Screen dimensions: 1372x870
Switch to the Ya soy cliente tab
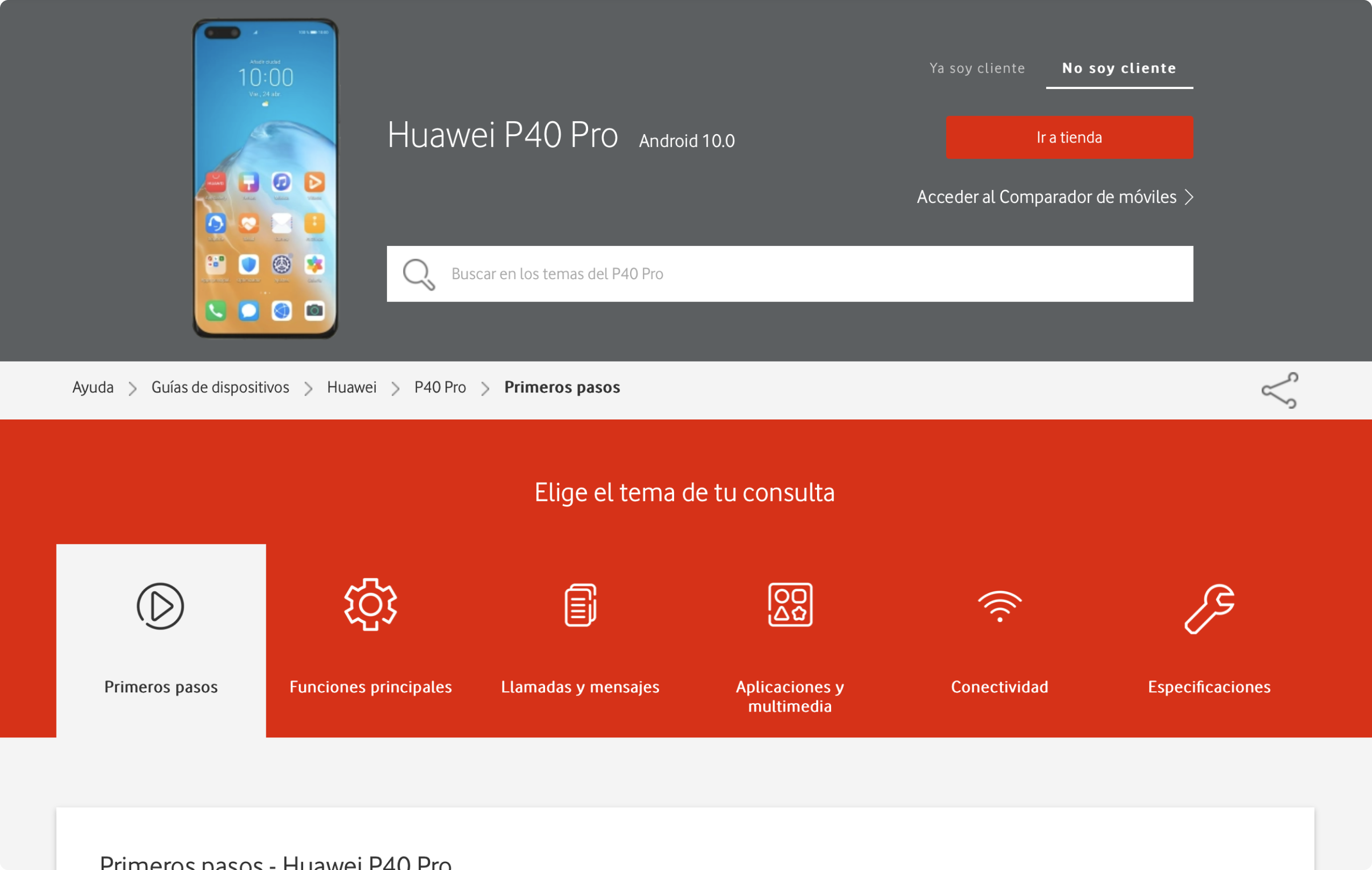coord(977,68)
